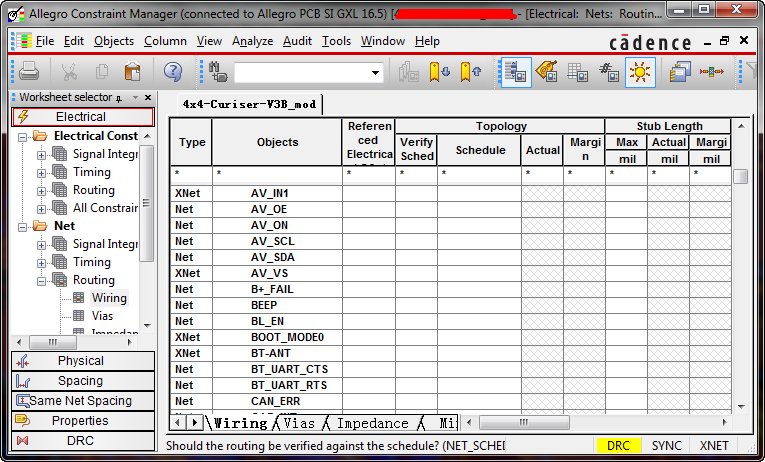Expand Signal Integrity under Electrical Constraint Set
765x462 pixels.
tap(41, 155)
